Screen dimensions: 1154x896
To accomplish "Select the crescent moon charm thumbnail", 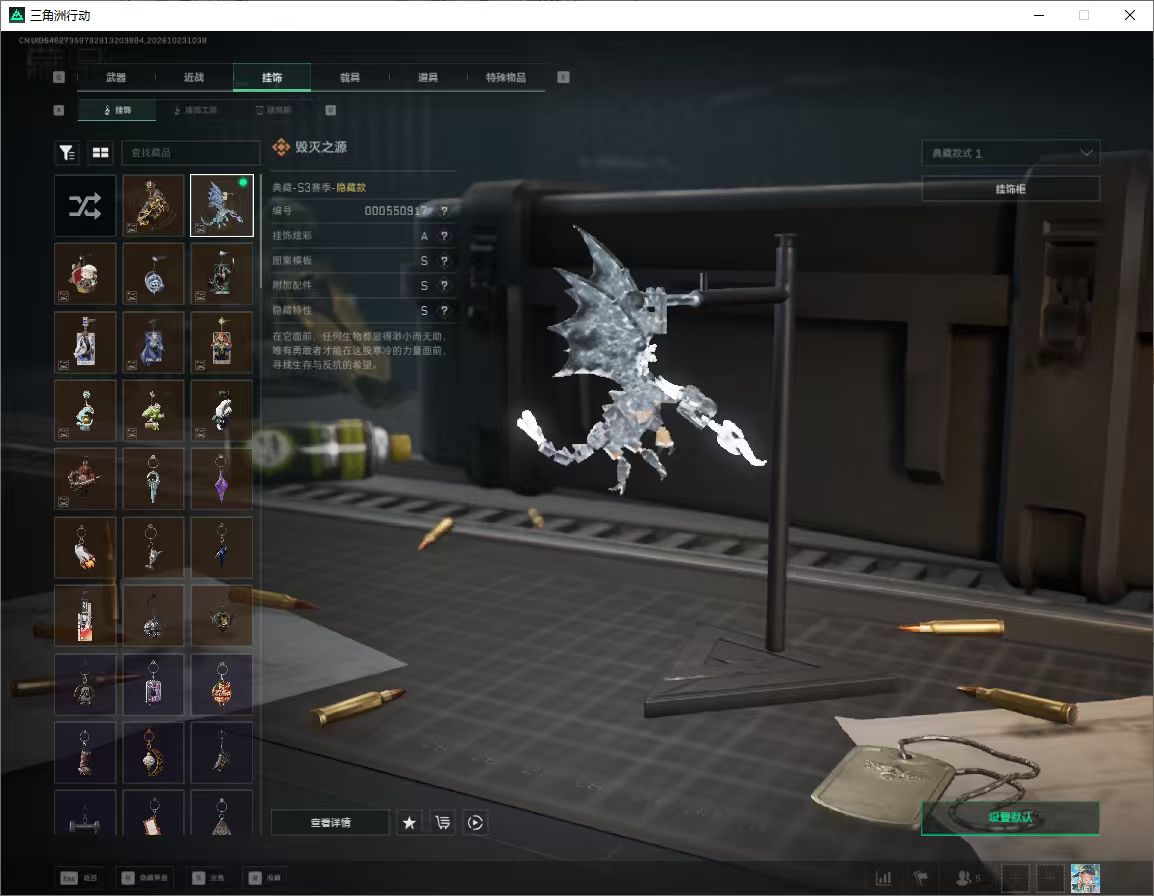I will click(153, 752).
